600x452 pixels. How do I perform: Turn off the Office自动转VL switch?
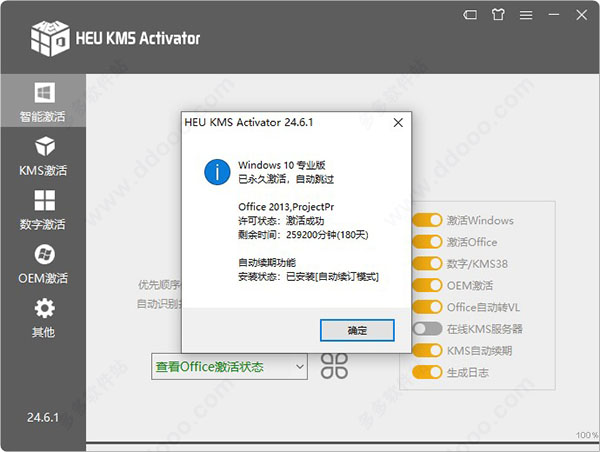click(427, 307)
